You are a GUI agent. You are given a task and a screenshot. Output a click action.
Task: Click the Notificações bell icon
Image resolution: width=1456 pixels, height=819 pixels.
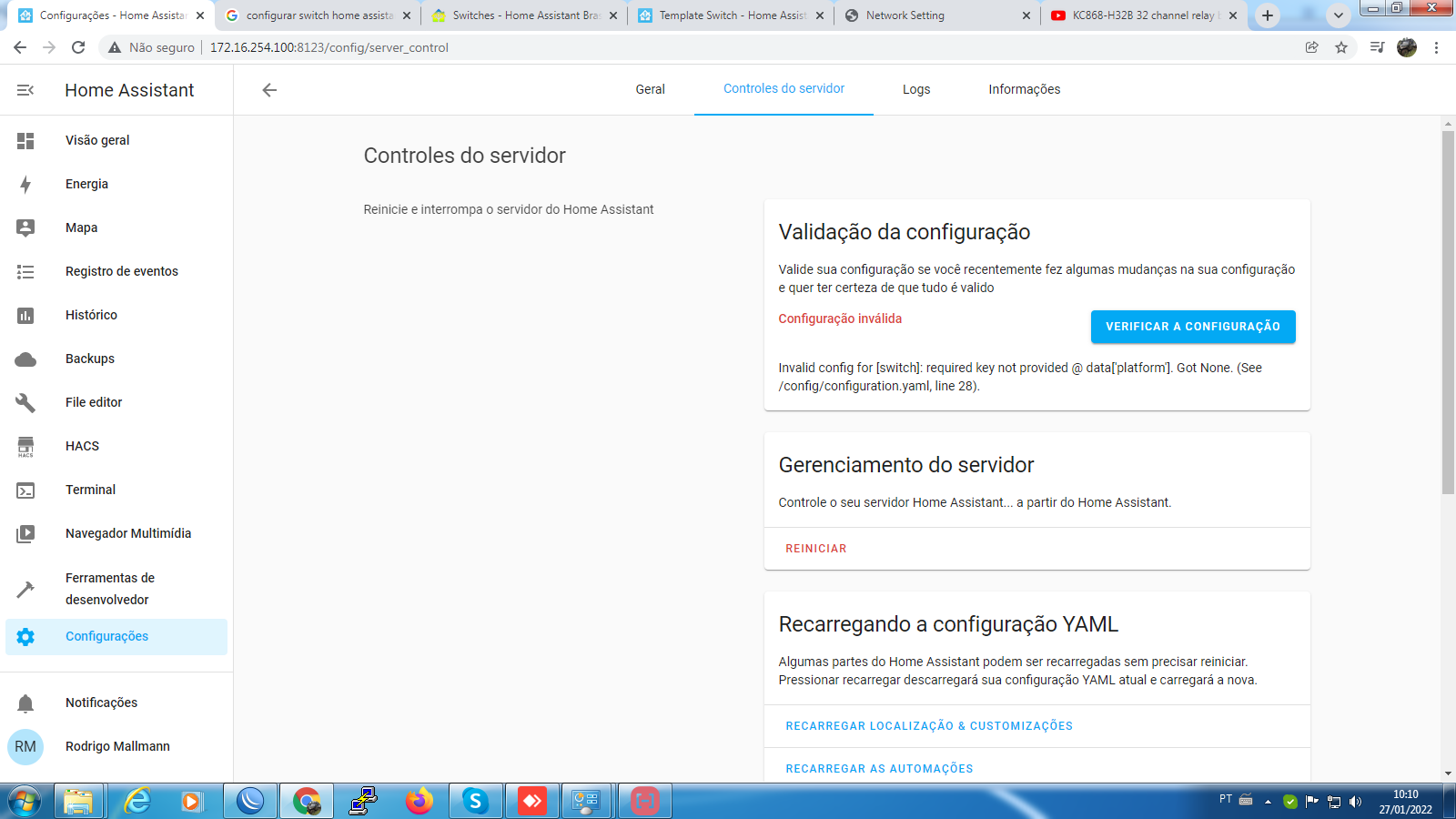[x=25, y=703]
